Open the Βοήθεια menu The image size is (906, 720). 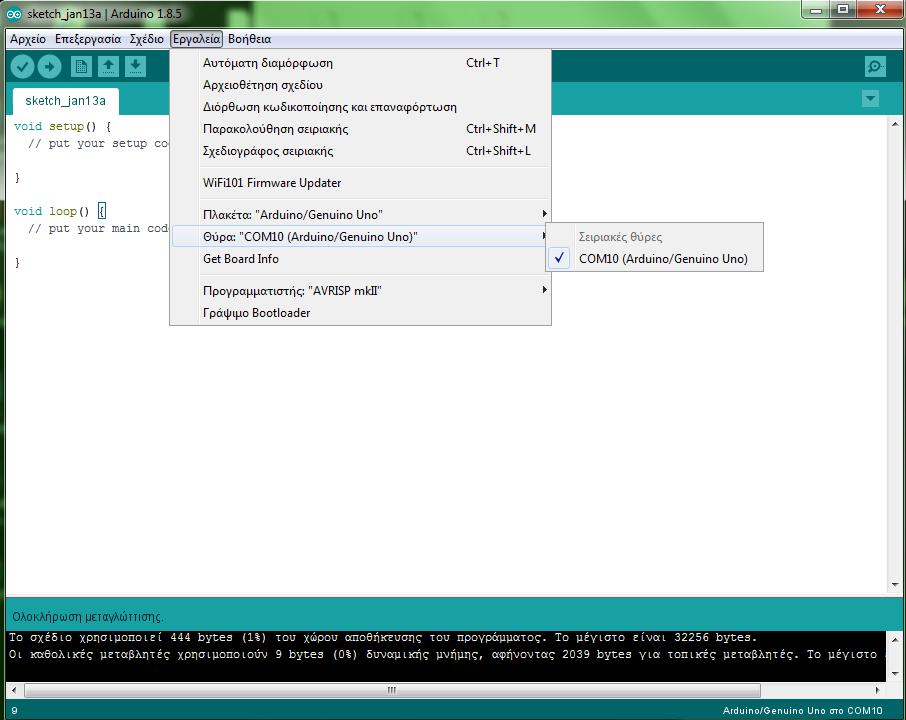click(250, 39)
